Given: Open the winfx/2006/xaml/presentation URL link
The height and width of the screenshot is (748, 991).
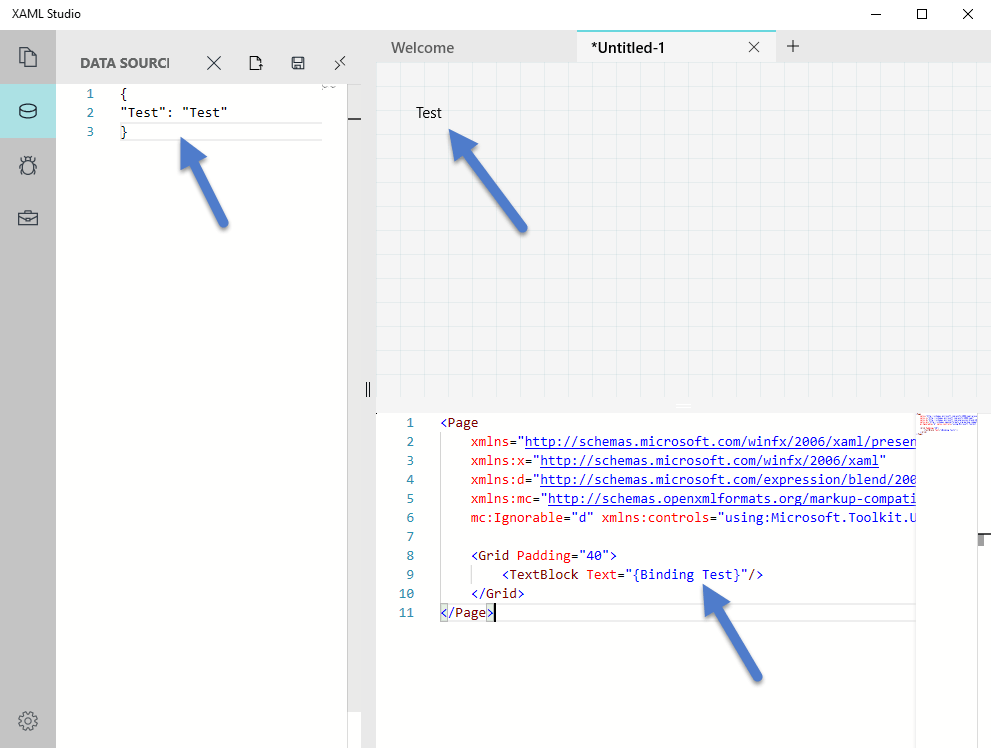Looking at the screenshot, I should tap(719, 442).
